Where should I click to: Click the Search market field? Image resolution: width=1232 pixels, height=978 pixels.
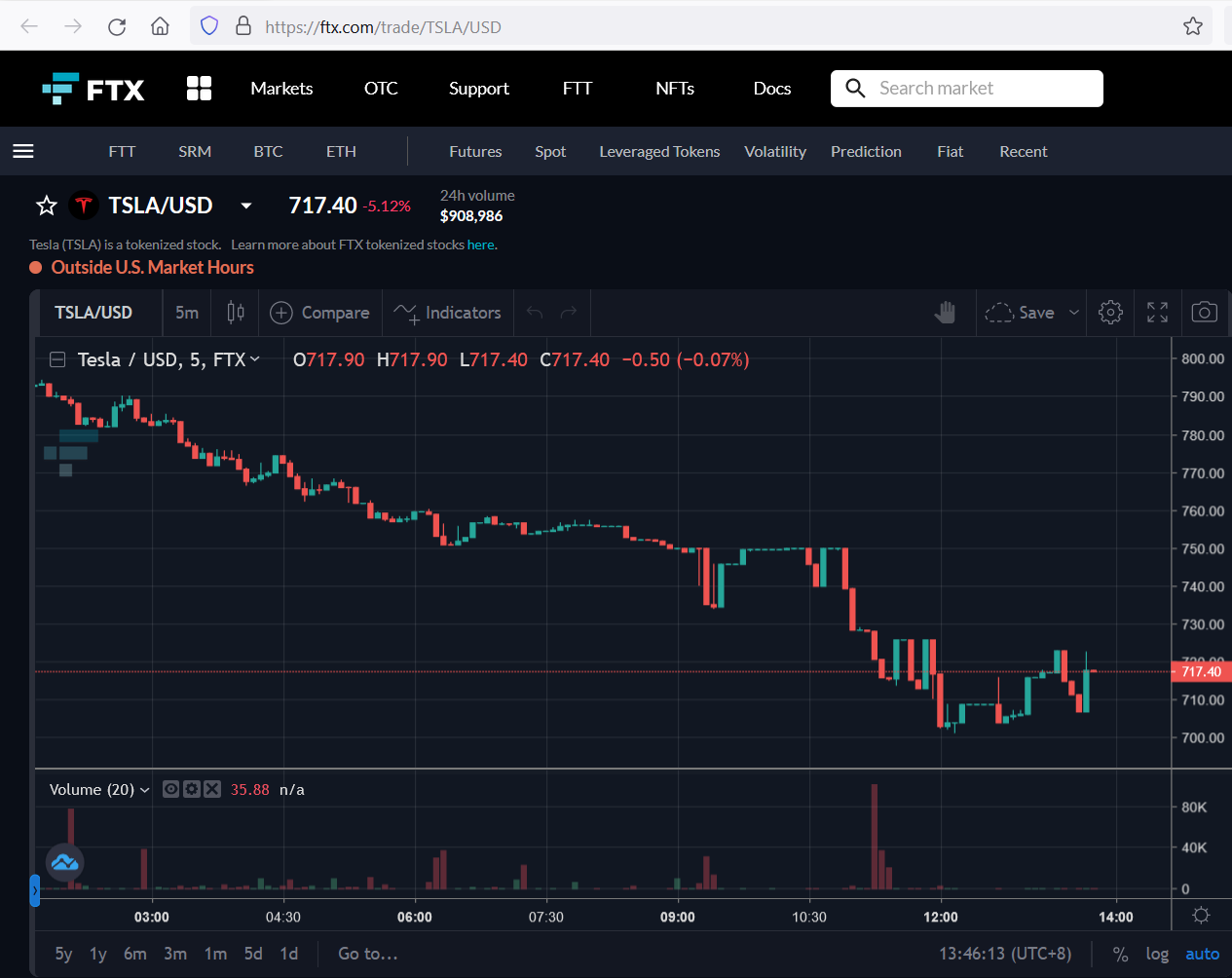pyautogui.click(x=967, y=89)
